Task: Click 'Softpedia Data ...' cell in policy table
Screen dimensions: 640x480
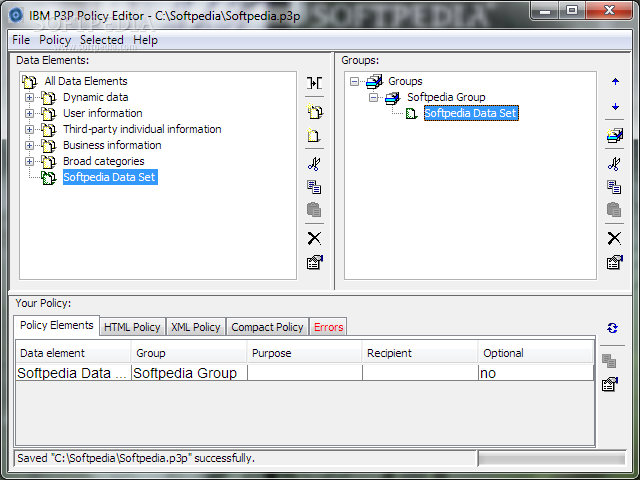Action: pos(73,373)
